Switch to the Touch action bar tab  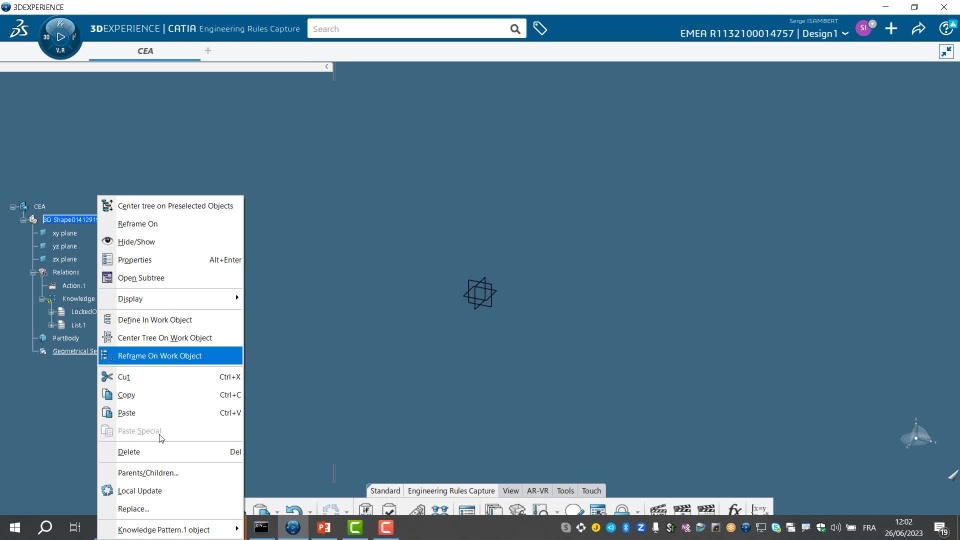[x=591, y=490]
